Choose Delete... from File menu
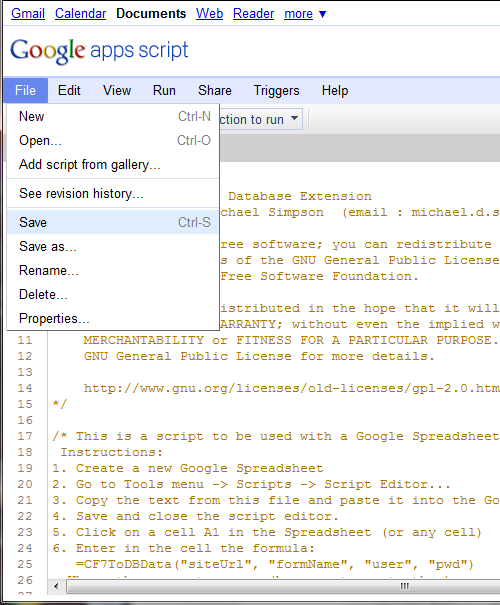 point(113,294)
